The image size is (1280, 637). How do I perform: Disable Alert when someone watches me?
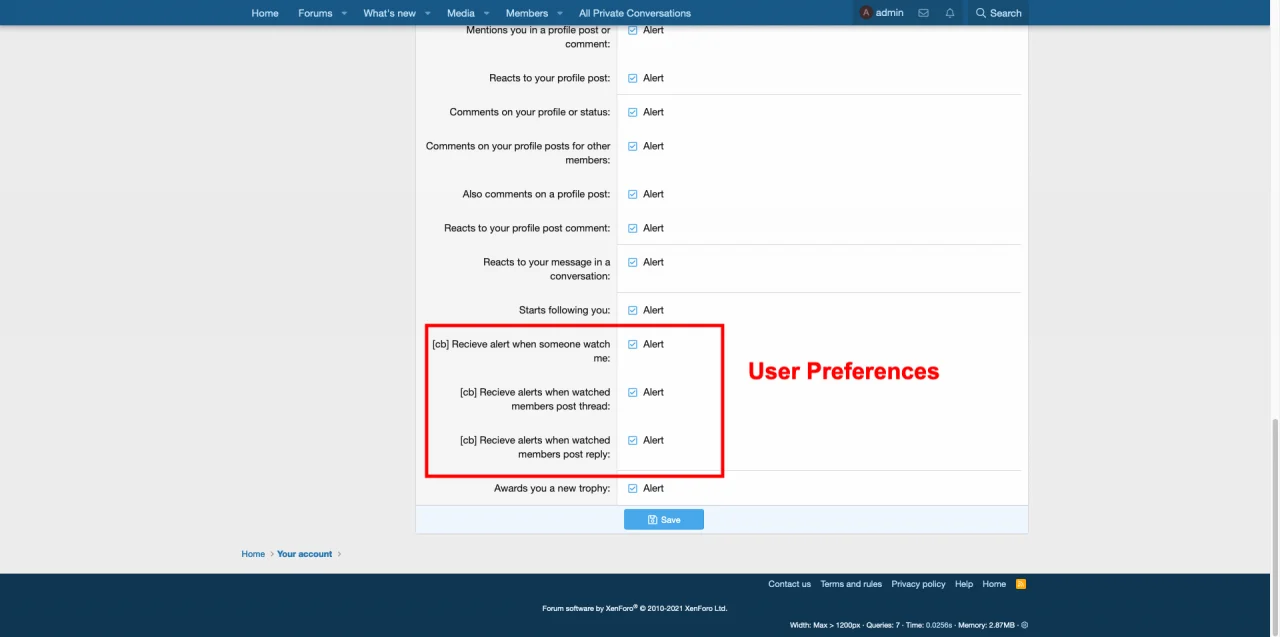pos(632,344)
